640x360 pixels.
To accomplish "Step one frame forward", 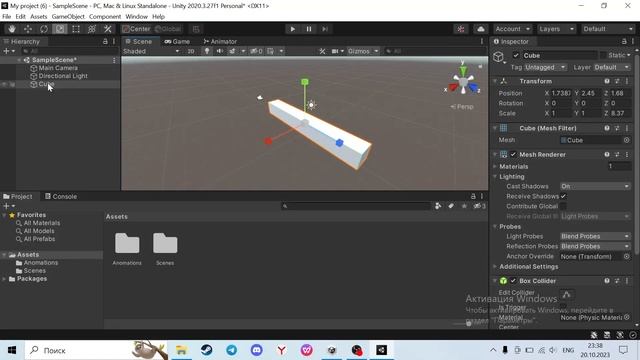I will coord(325,29).
